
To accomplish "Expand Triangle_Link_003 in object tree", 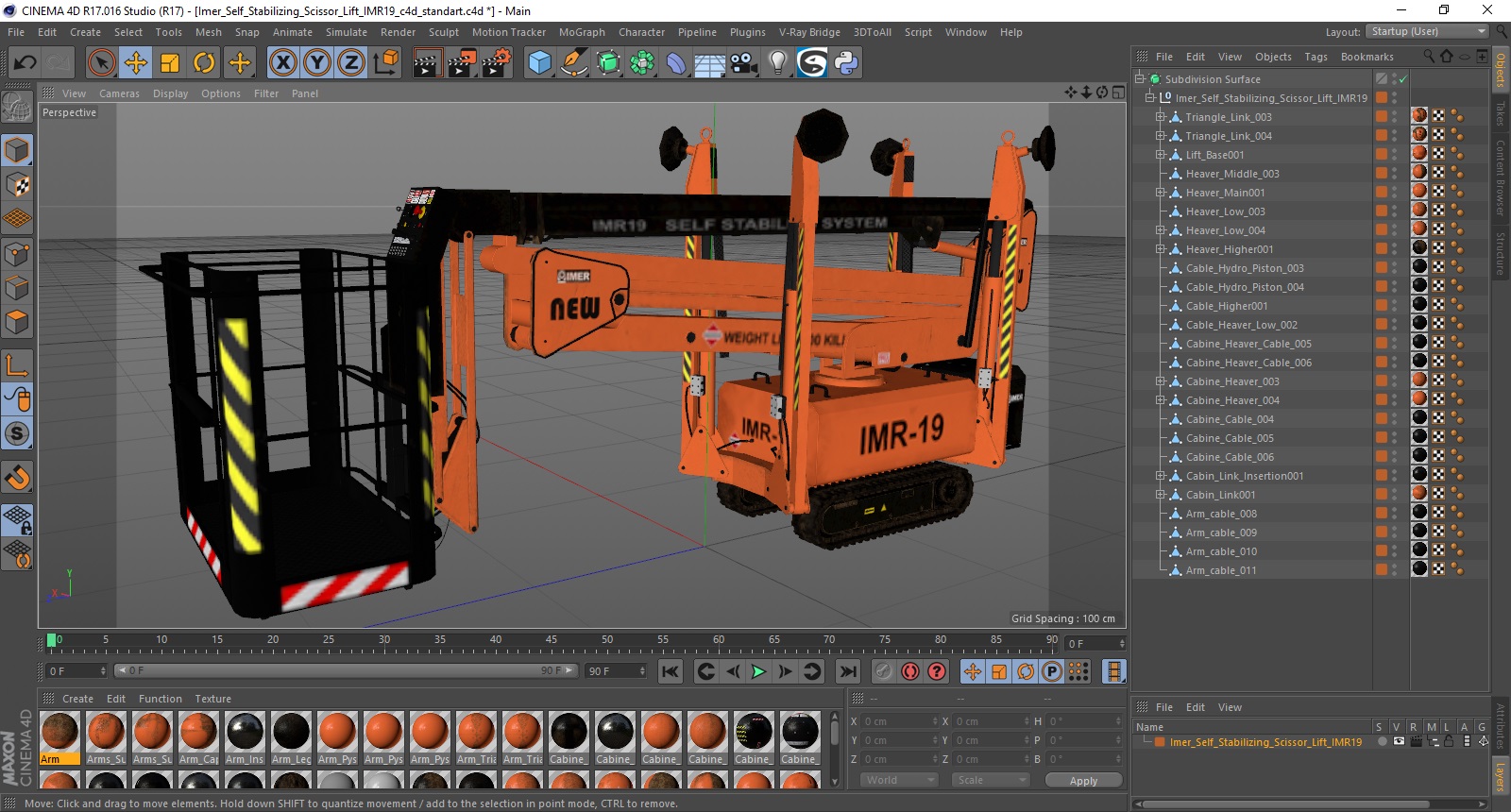I will pos(1161,117).
